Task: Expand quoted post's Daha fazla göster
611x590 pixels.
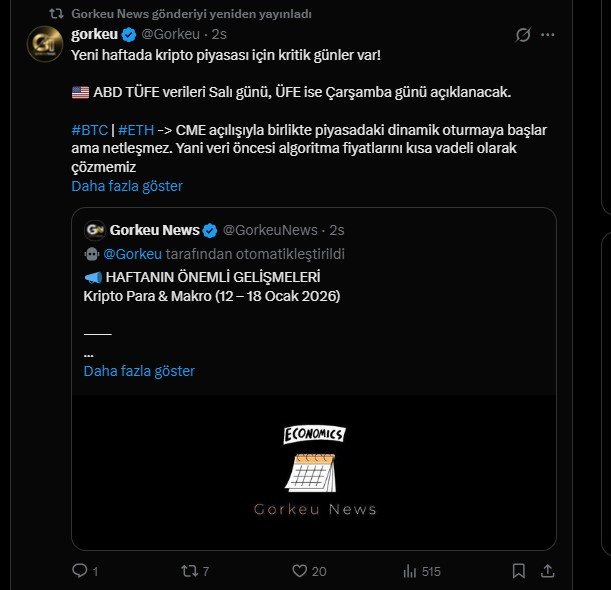Action: pos(139,371)
